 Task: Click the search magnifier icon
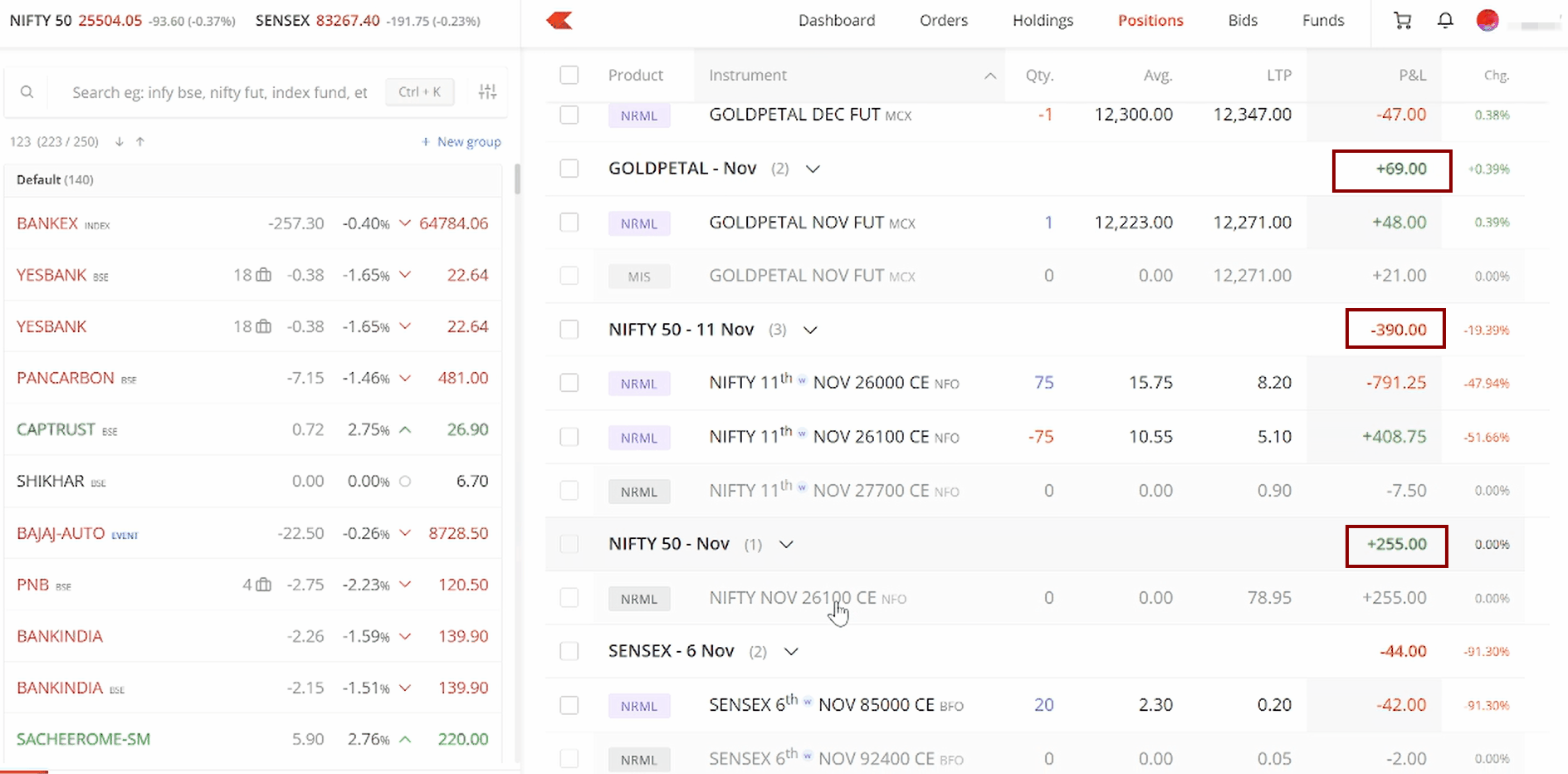click(x=27, y=92)
